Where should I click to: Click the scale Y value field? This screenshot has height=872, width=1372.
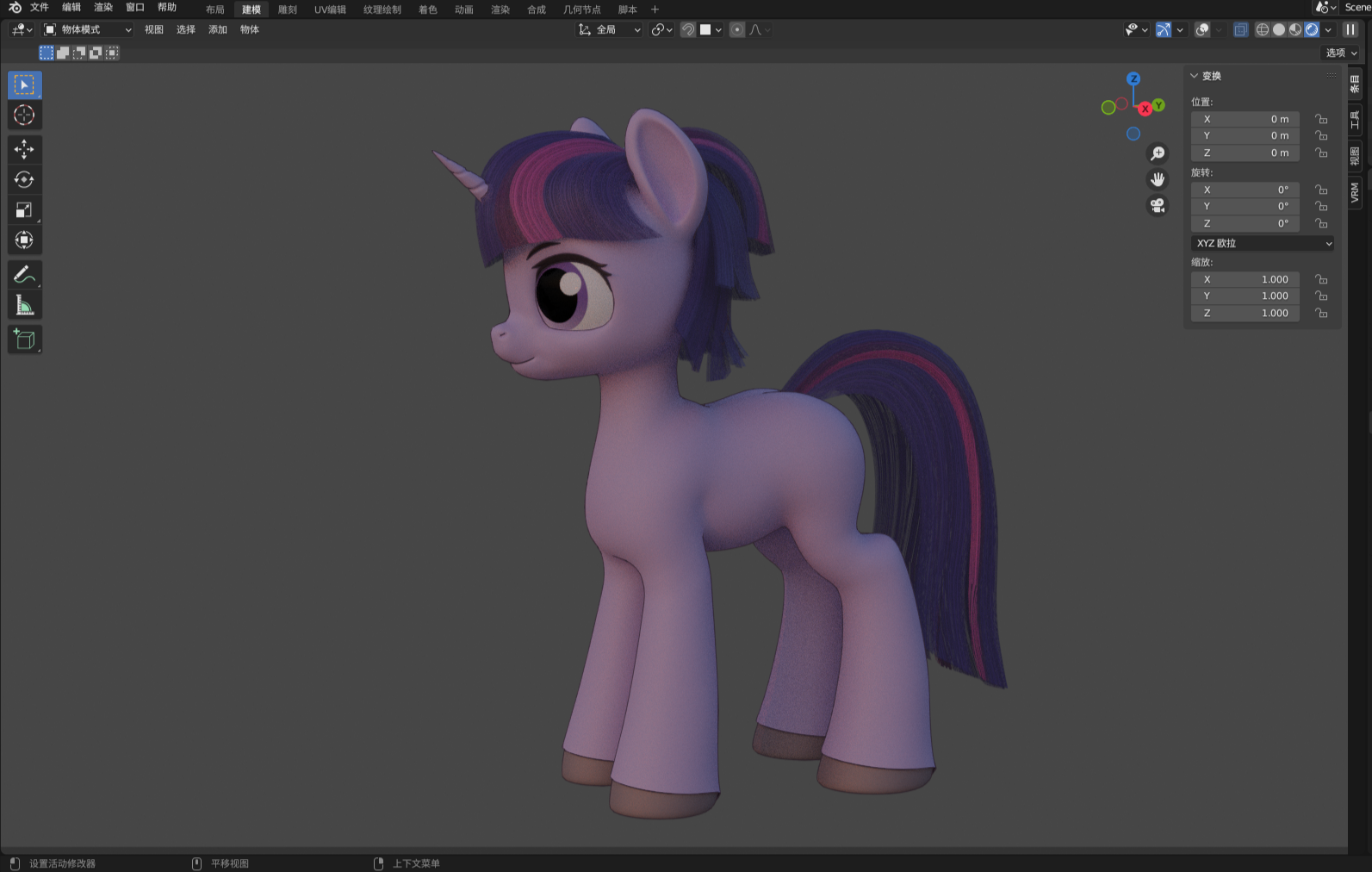[1245, 296]
